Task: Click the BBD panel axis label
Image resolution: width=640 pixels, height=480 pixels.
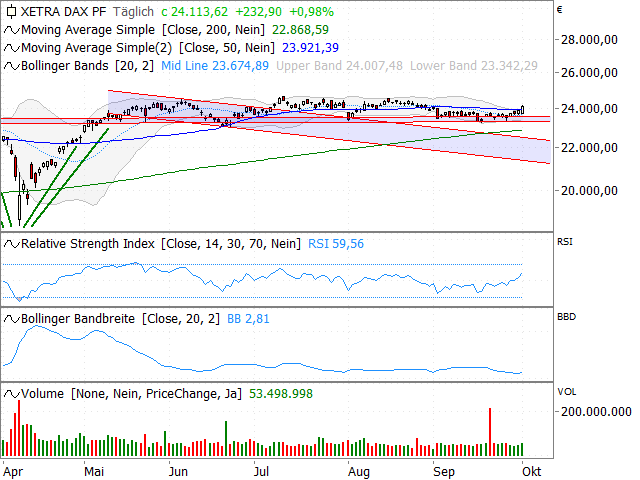Action: click(x=567, y=316)
